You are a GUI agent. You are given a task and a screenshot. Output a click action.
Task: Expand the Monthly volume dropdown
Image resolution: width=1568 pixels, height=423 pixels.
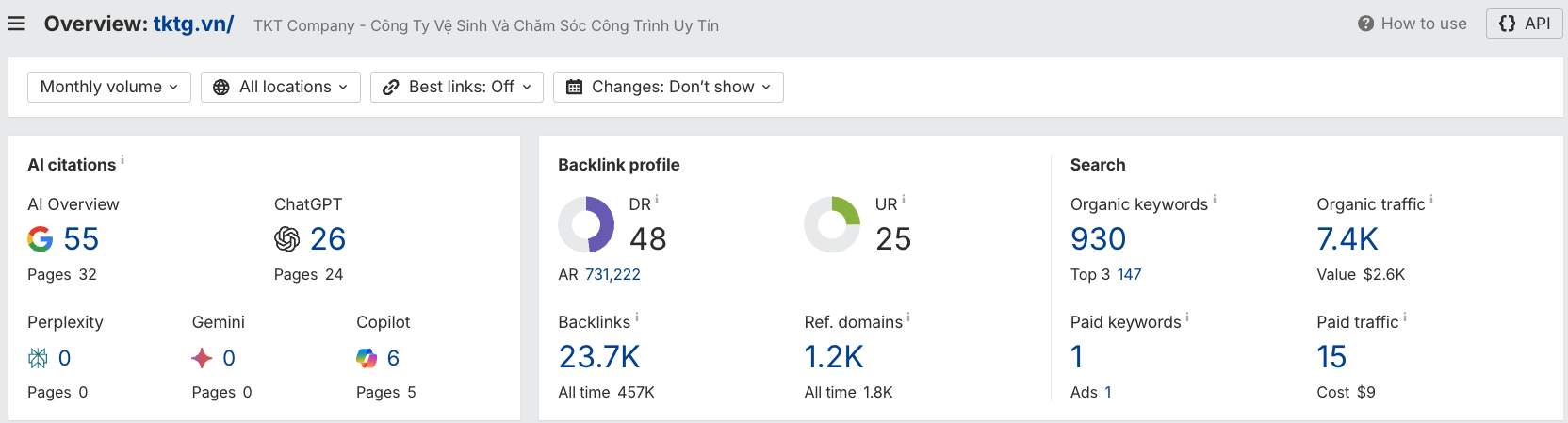109,87
